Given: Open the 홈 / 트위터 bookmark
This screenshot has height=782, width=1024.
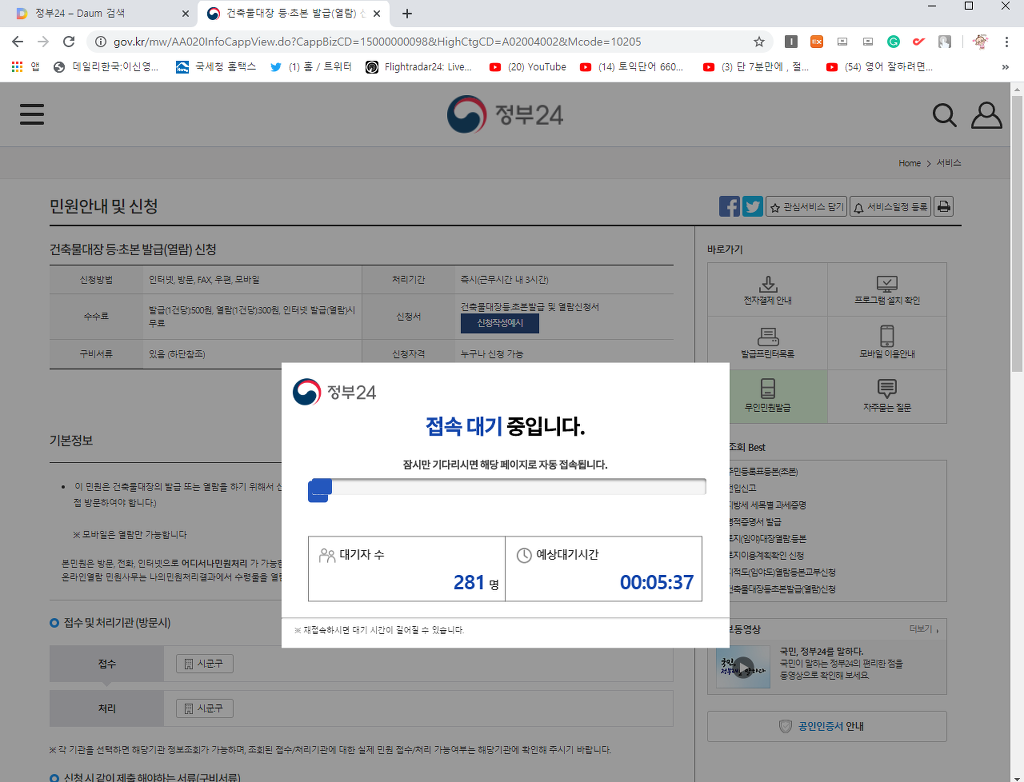Looking at the screenshot, I should (x=311, y=67).
